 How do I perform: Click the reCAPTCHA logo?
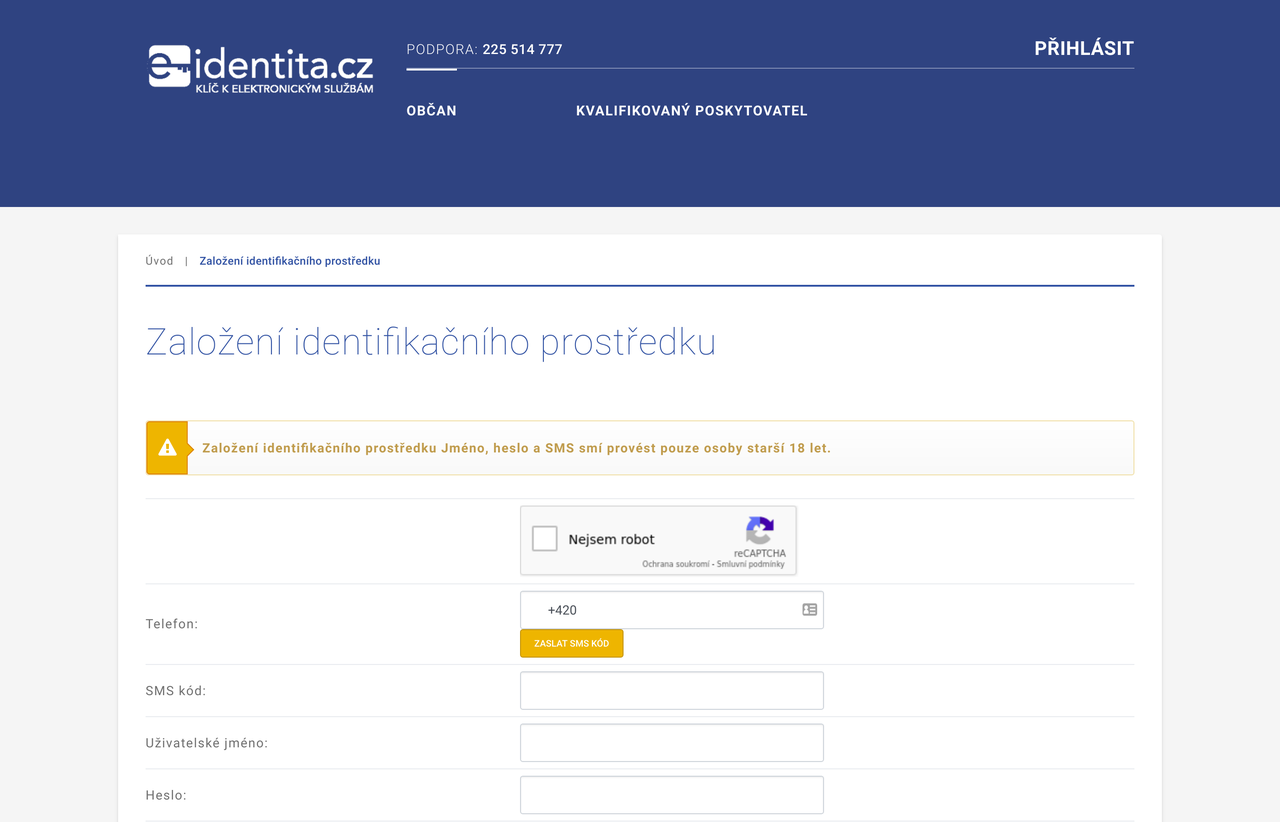tap(760, 531)
